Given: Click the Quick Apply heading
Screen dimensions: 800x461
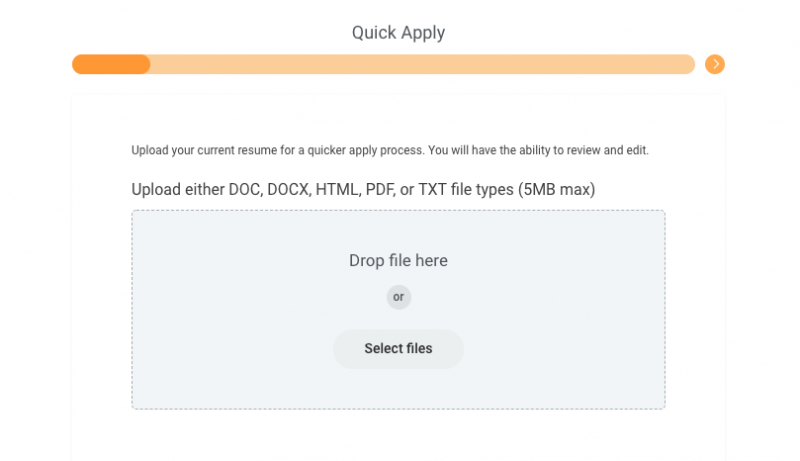Looking at the screenshot, I should click(398, 32).
